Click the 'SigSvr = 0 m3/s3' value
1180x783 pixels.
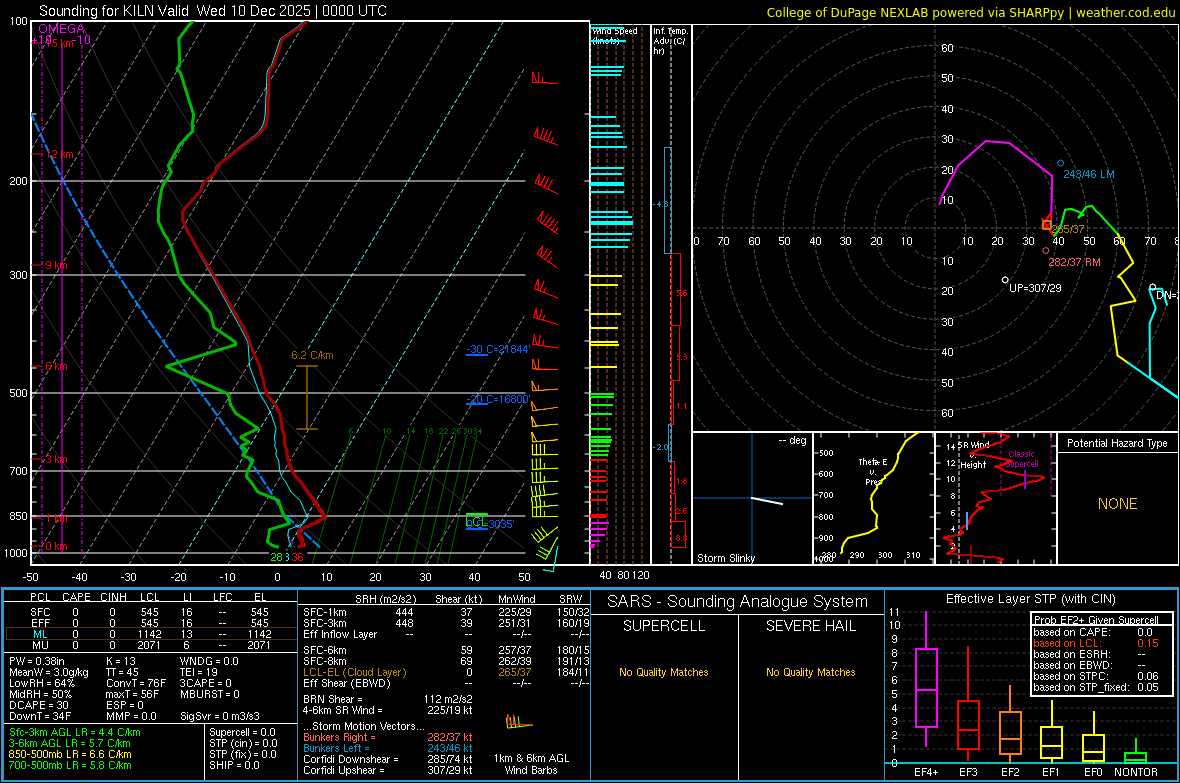[220, 716]
